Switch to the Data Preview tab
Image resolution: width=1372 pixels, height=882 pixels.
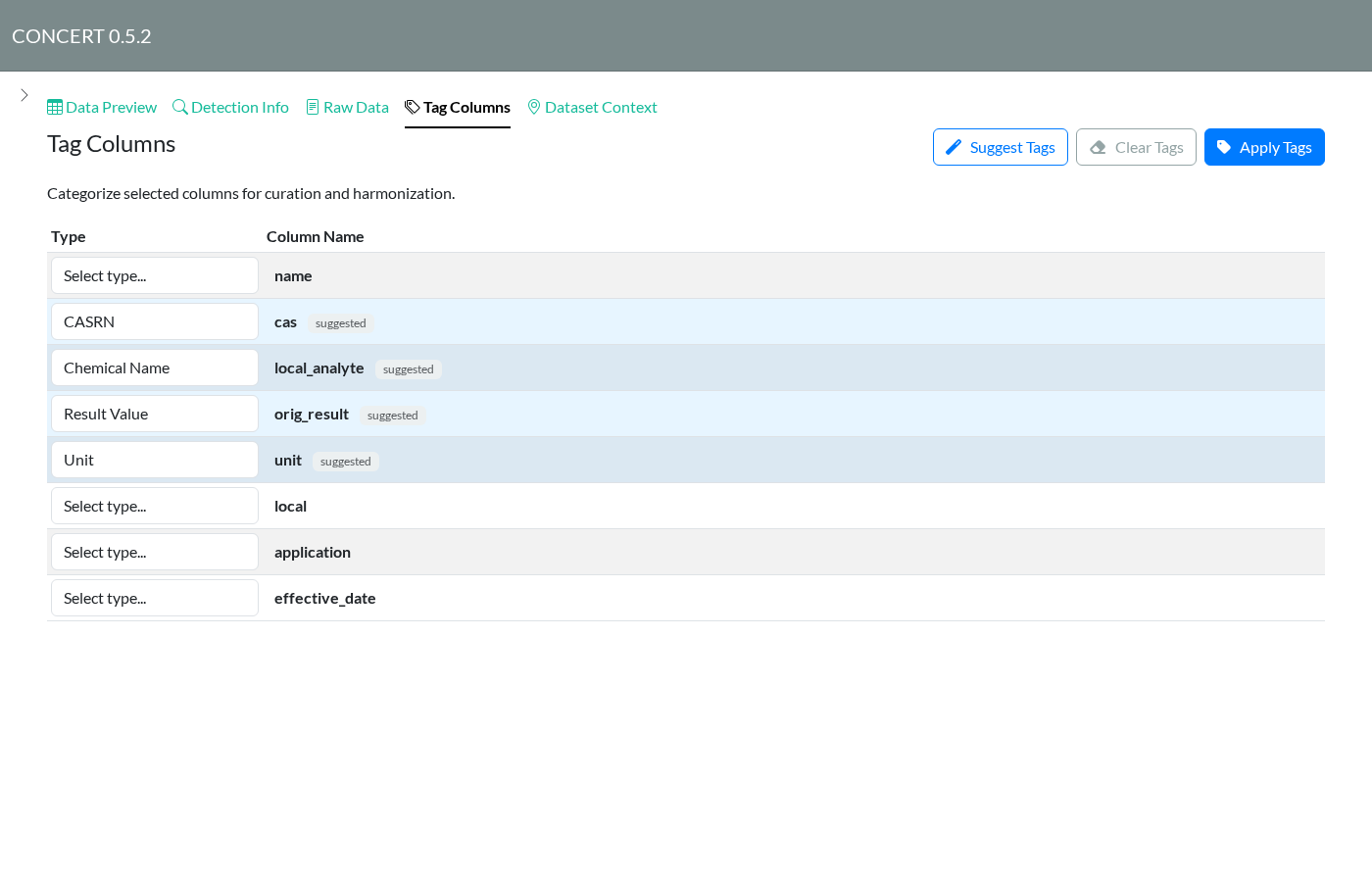click(102, 107)
